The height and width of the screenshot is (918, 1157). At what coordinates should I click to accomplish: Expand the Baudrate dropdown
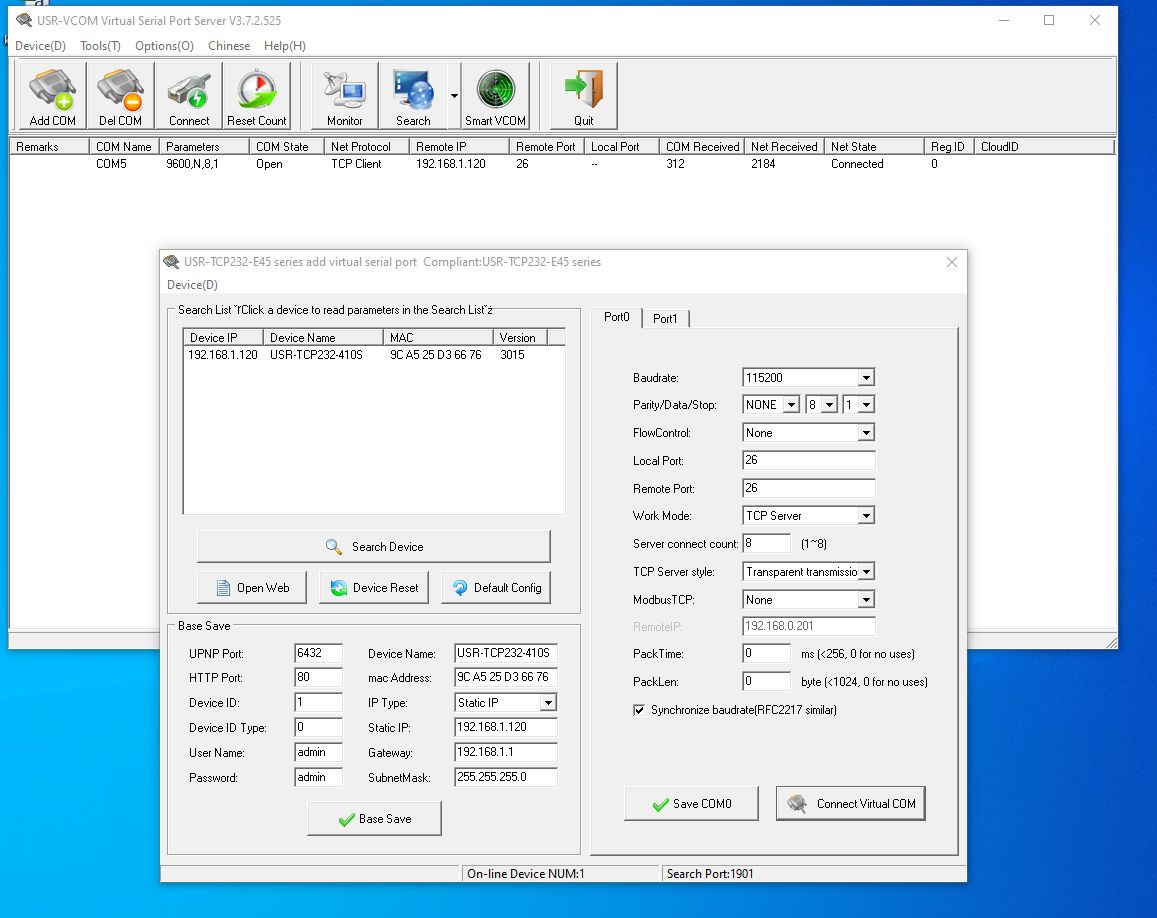tap(866, 378)
